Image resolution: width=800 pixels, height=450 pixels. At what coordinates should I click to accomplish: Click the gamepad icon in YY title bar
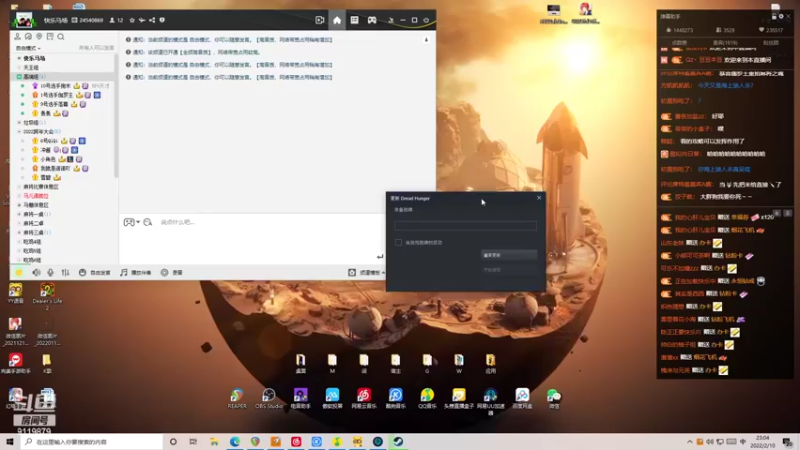point(372,20)
